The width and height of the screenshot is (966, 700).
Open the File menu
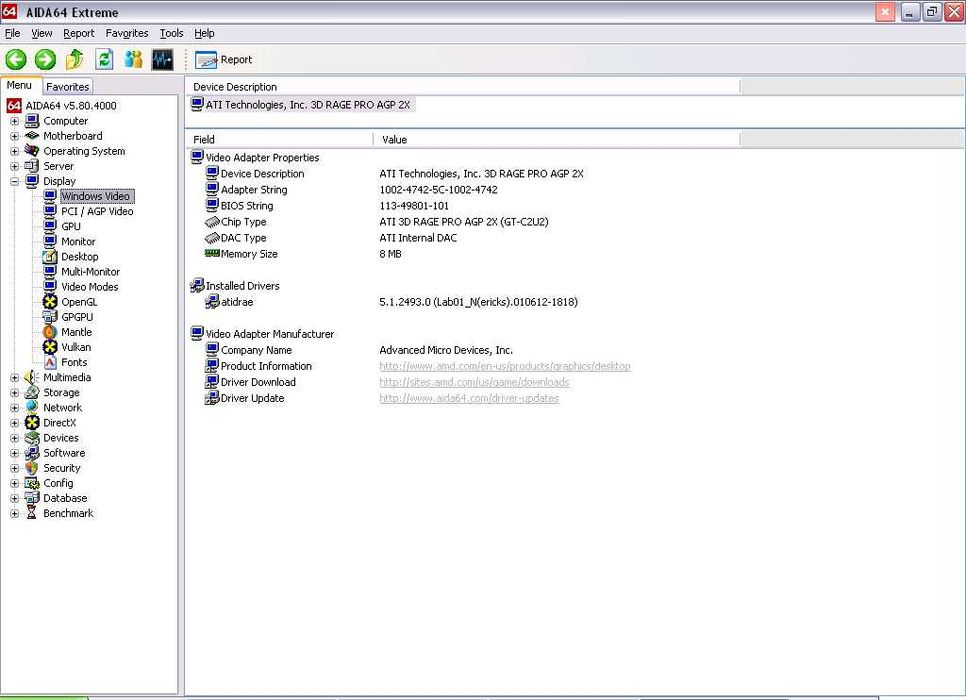click(12, 33)
